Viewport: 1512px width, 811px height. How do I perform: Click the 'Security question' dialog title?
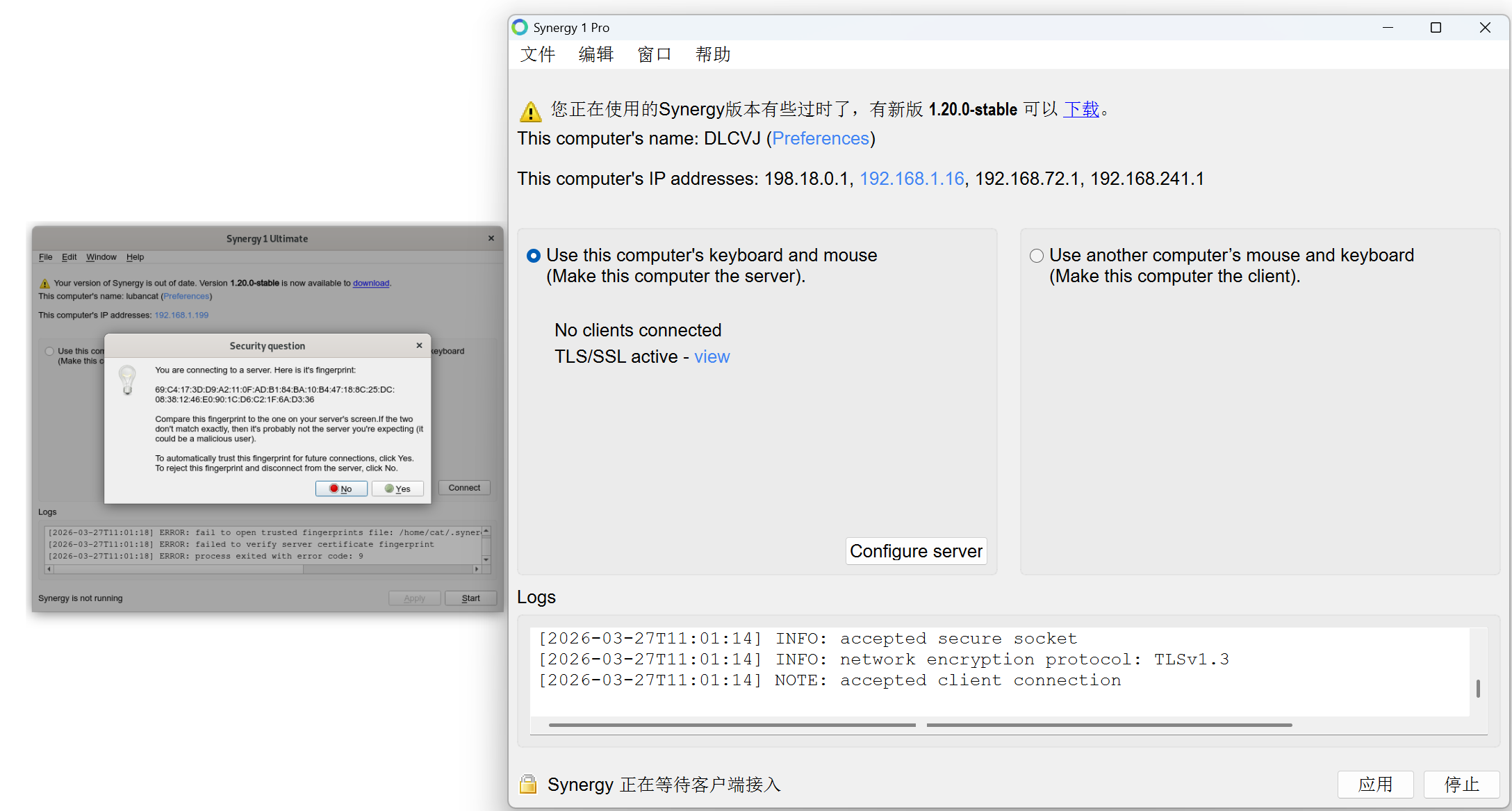click(268, 346)
